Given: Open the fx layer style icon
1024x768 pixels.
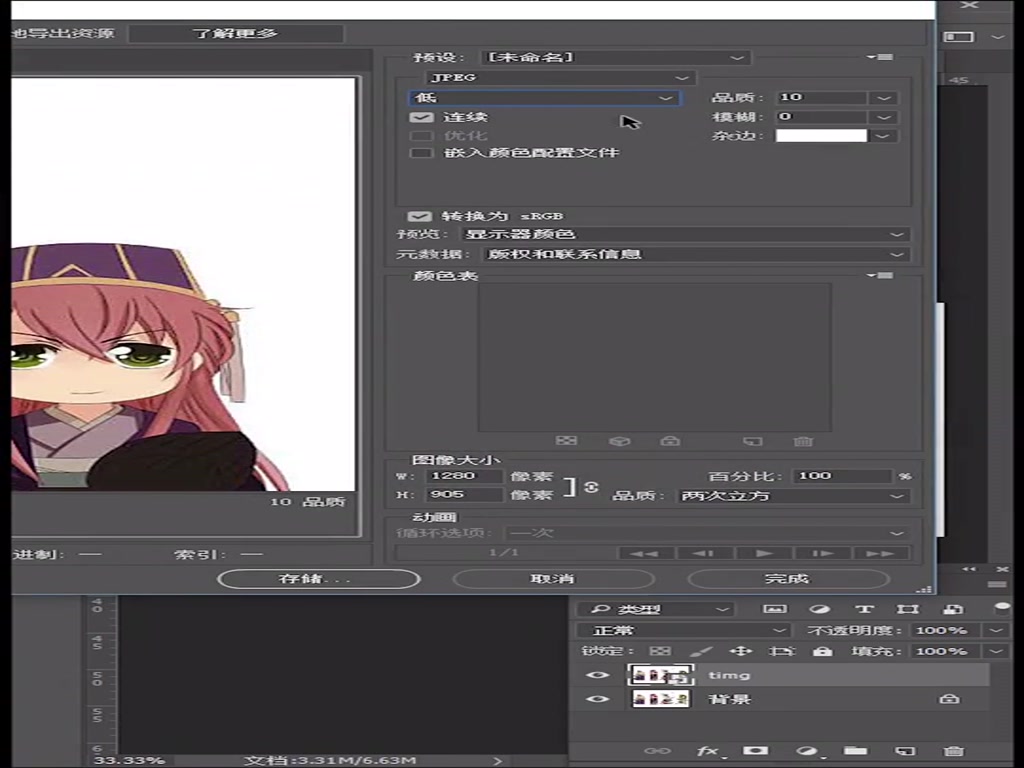Looking at the screenshot, I should pyautogui.click(x=708, y=751).
